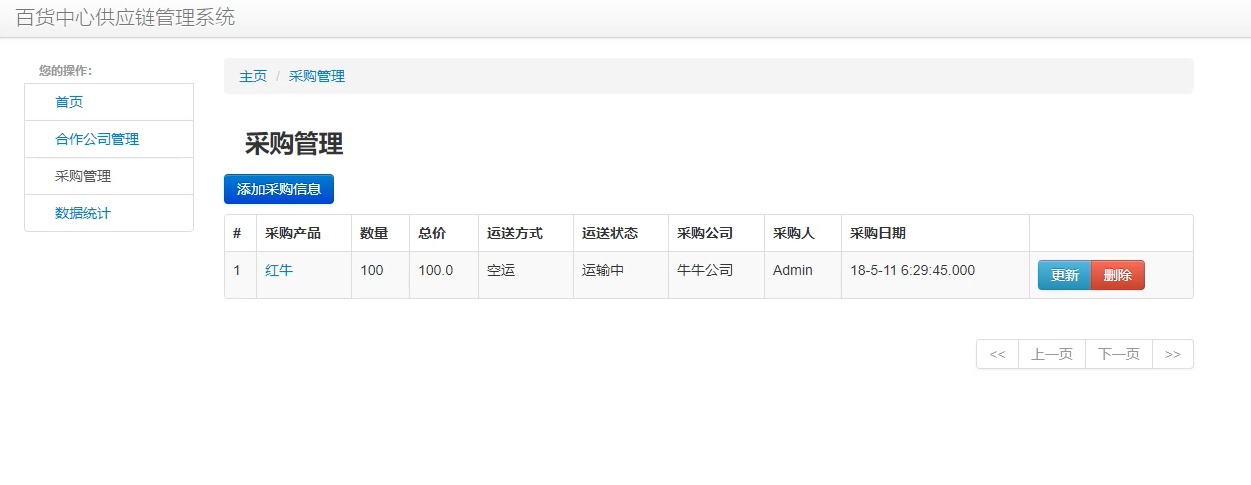Click the 添加采购信息 button
The image size is (1251, 485).
279,189
